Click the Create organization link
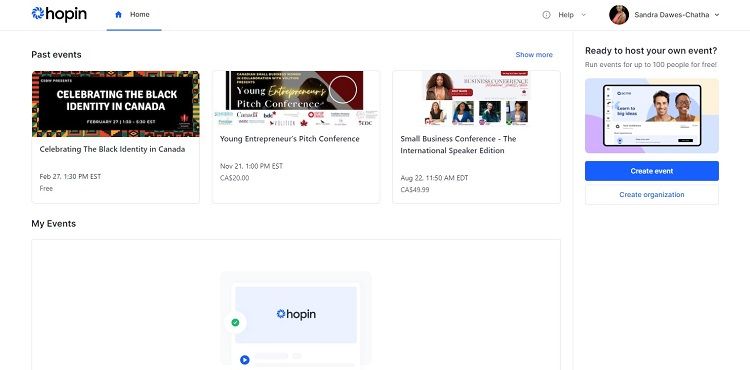Image resolution: width=750 pixels, height=370 pixels. point(651,195)
